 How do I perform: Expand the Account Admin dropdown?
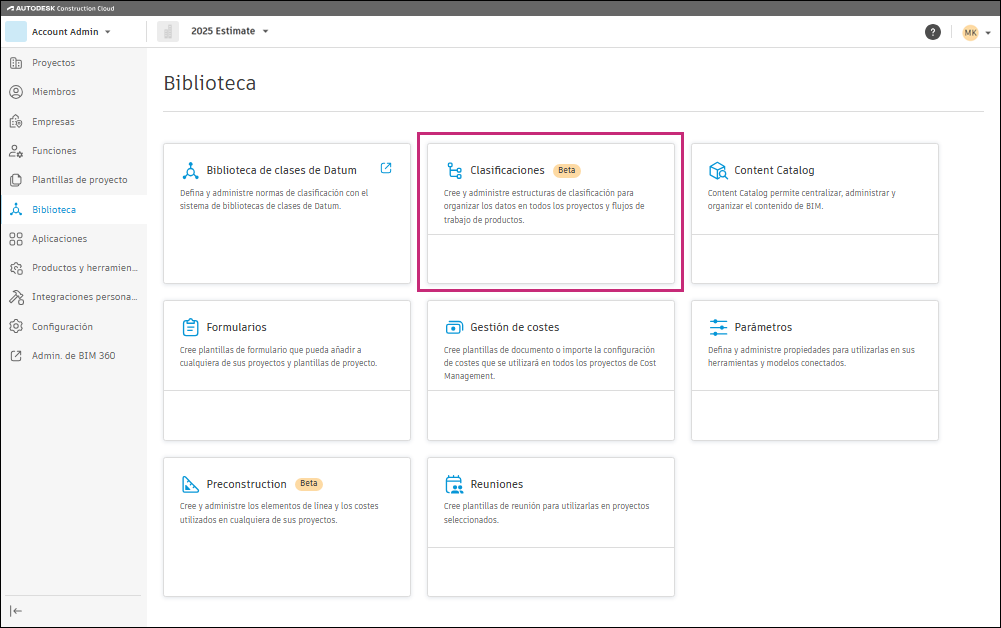coord(107,32)
